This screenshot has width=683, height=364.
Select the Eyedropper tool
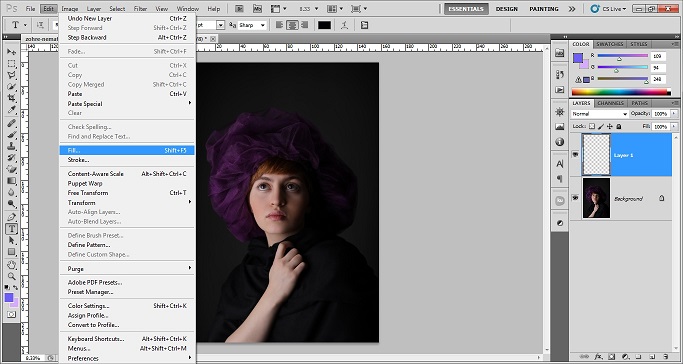(x=11, y=109)
